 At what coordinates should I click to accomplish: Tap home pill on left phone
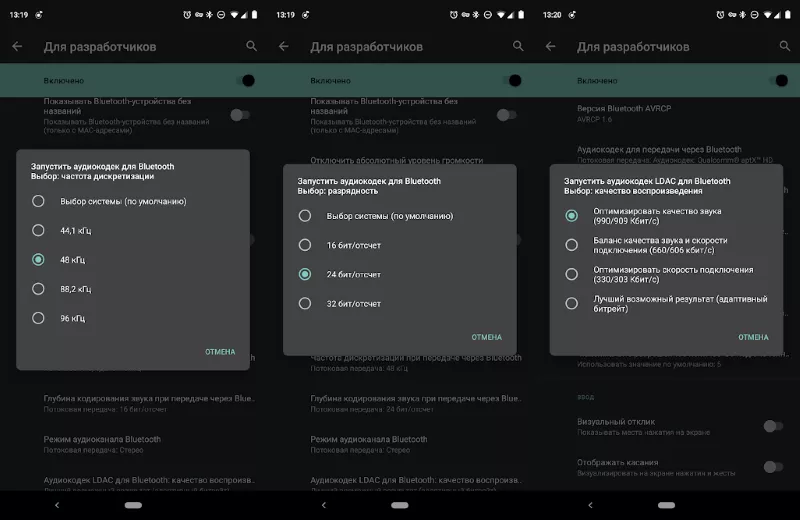coord(133,505)
